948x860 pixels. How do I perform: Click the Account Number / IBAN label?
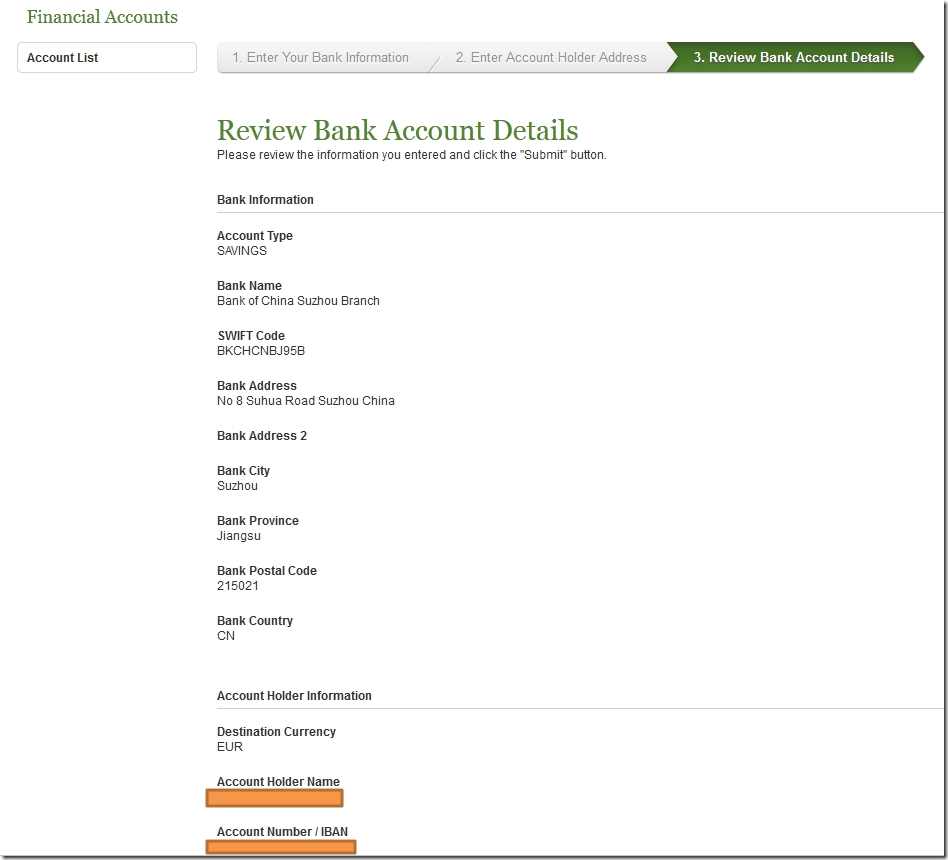(282, 832)
